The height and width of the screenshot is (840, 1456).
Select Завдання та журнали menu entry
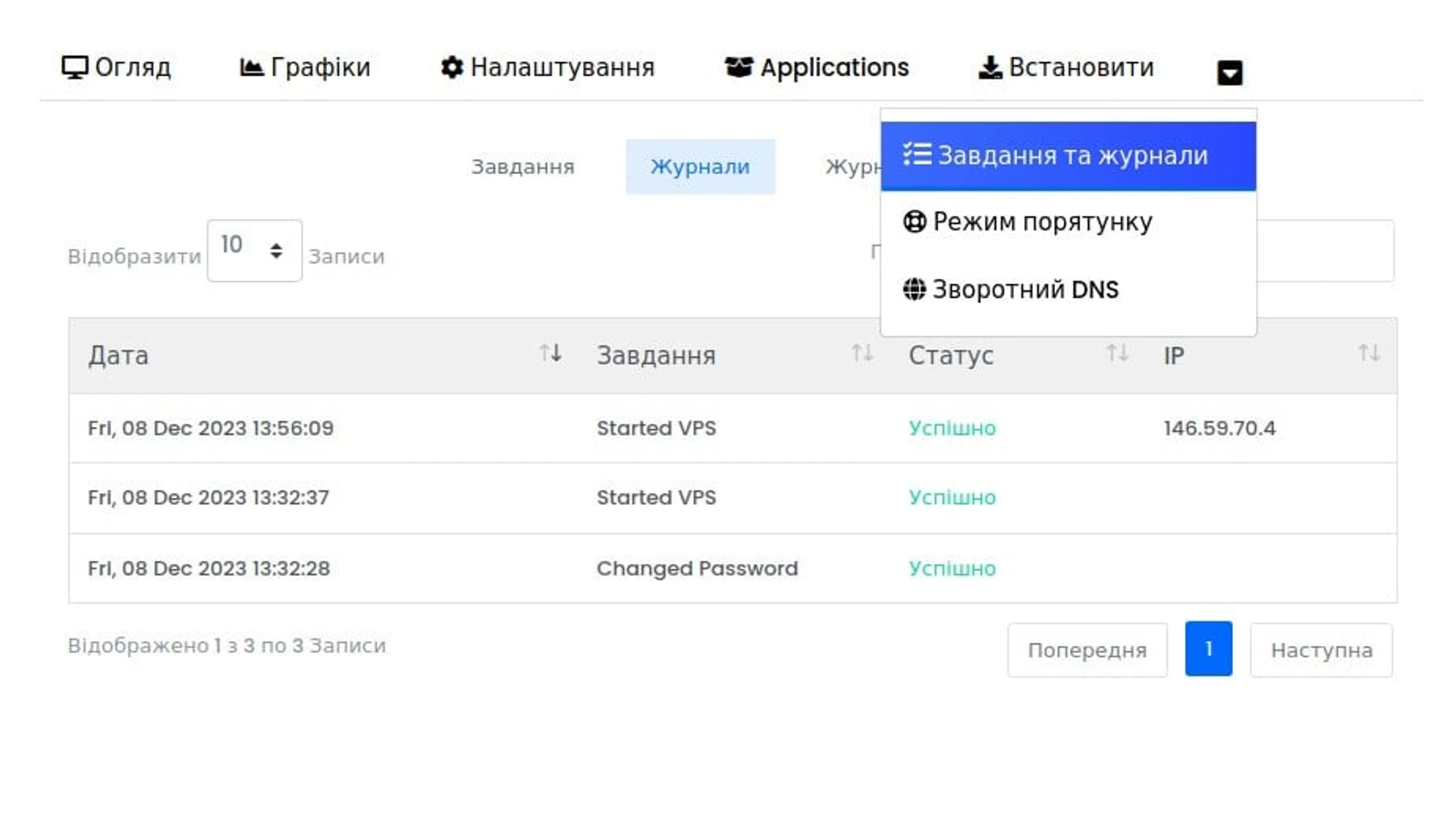[1068, 155]
